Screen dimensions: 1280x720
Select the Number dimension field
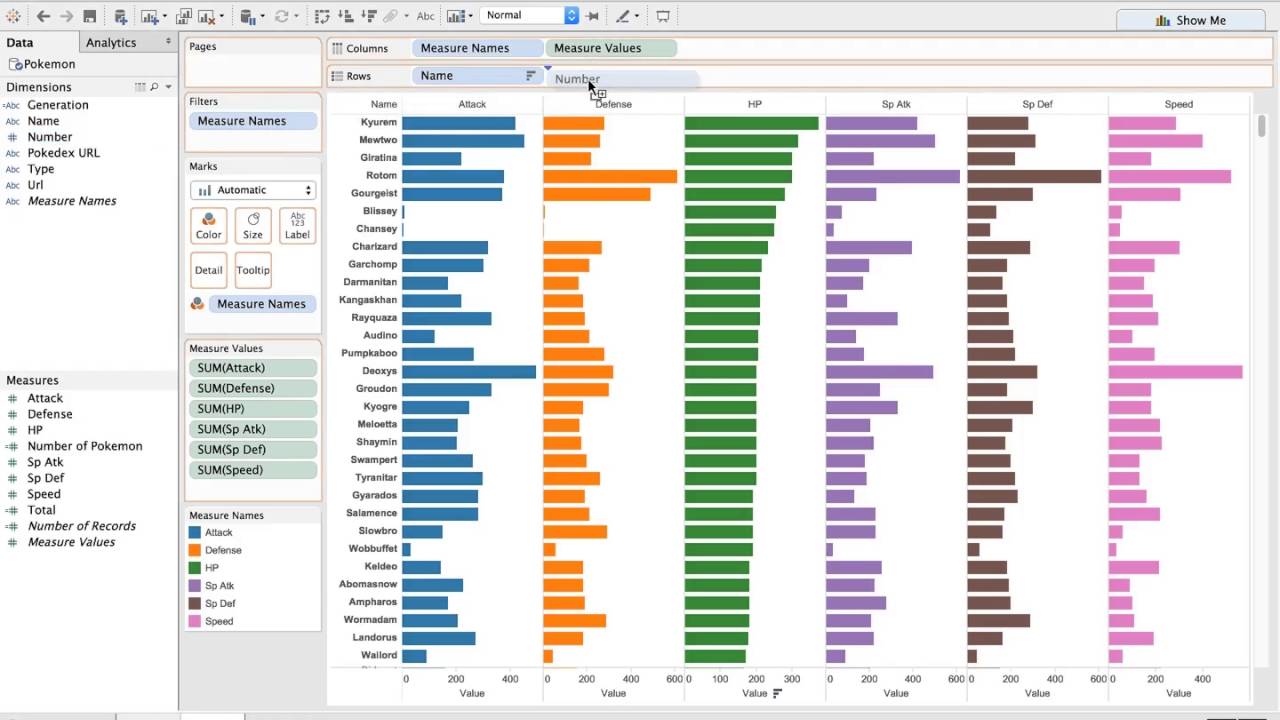(50, 137)
